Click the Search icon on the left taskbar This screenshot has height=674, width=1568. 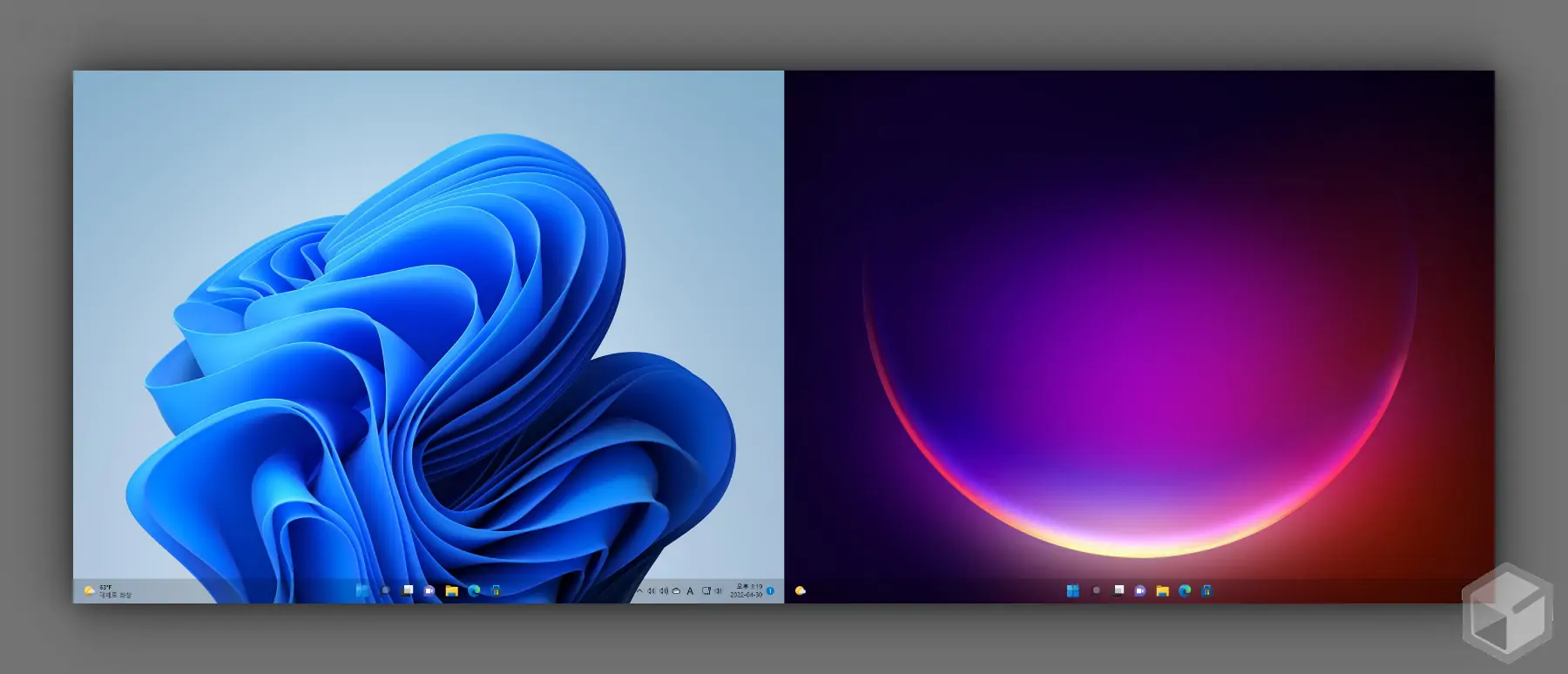coord(385,590)
